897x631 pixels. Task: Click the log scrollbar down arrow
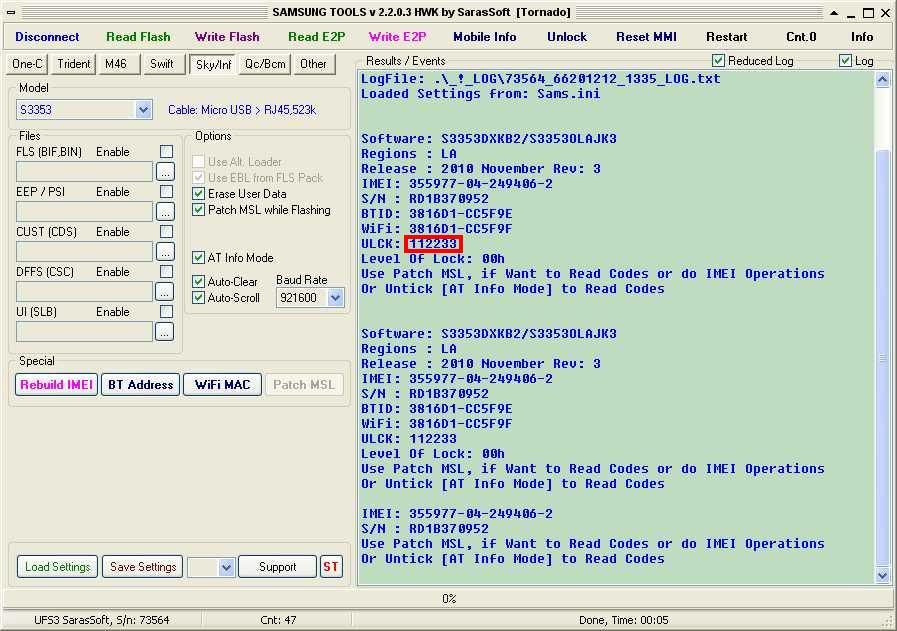click(882, 576)
